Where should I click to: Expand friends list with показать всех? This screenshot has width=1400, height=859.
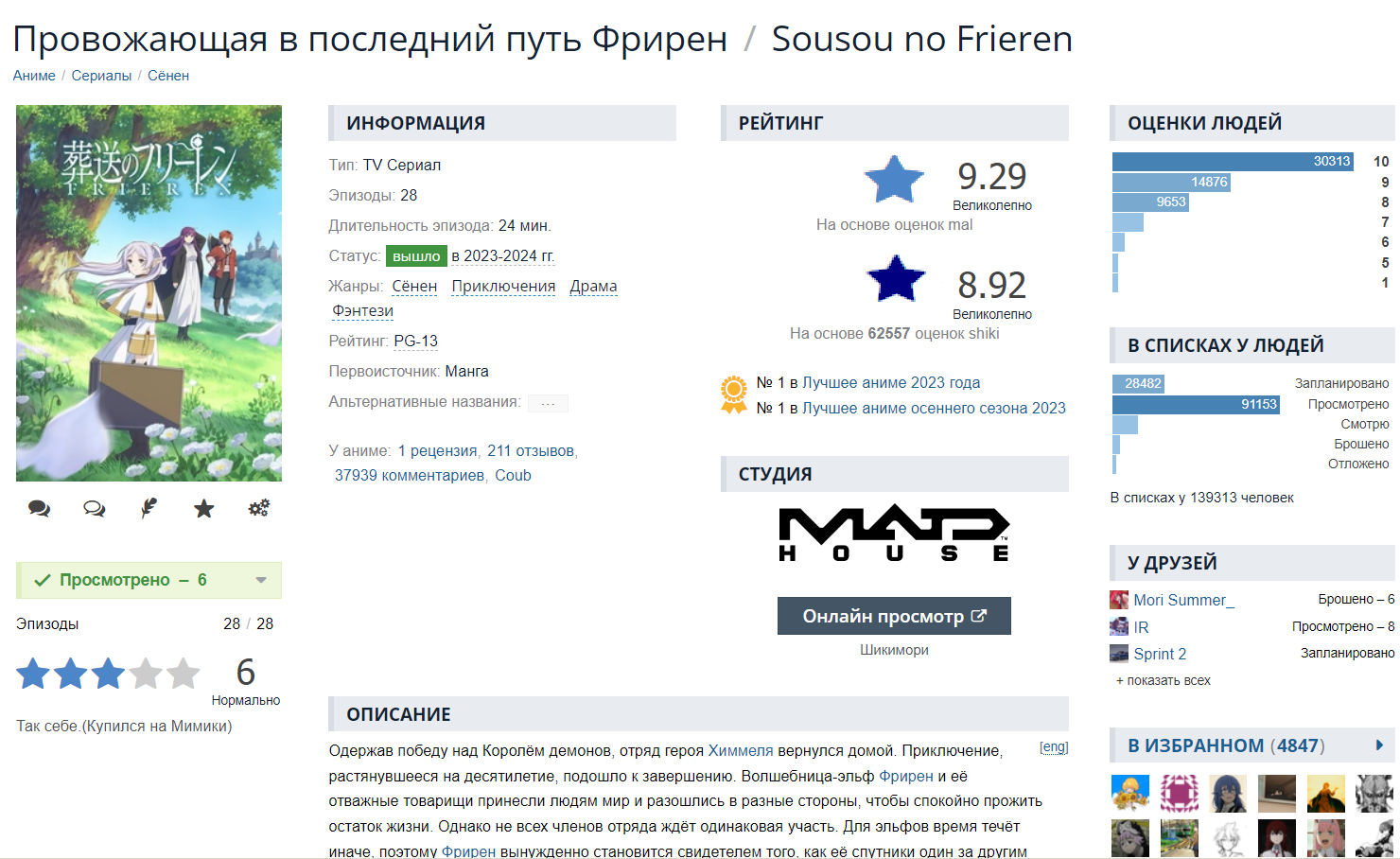point(1164,680)
